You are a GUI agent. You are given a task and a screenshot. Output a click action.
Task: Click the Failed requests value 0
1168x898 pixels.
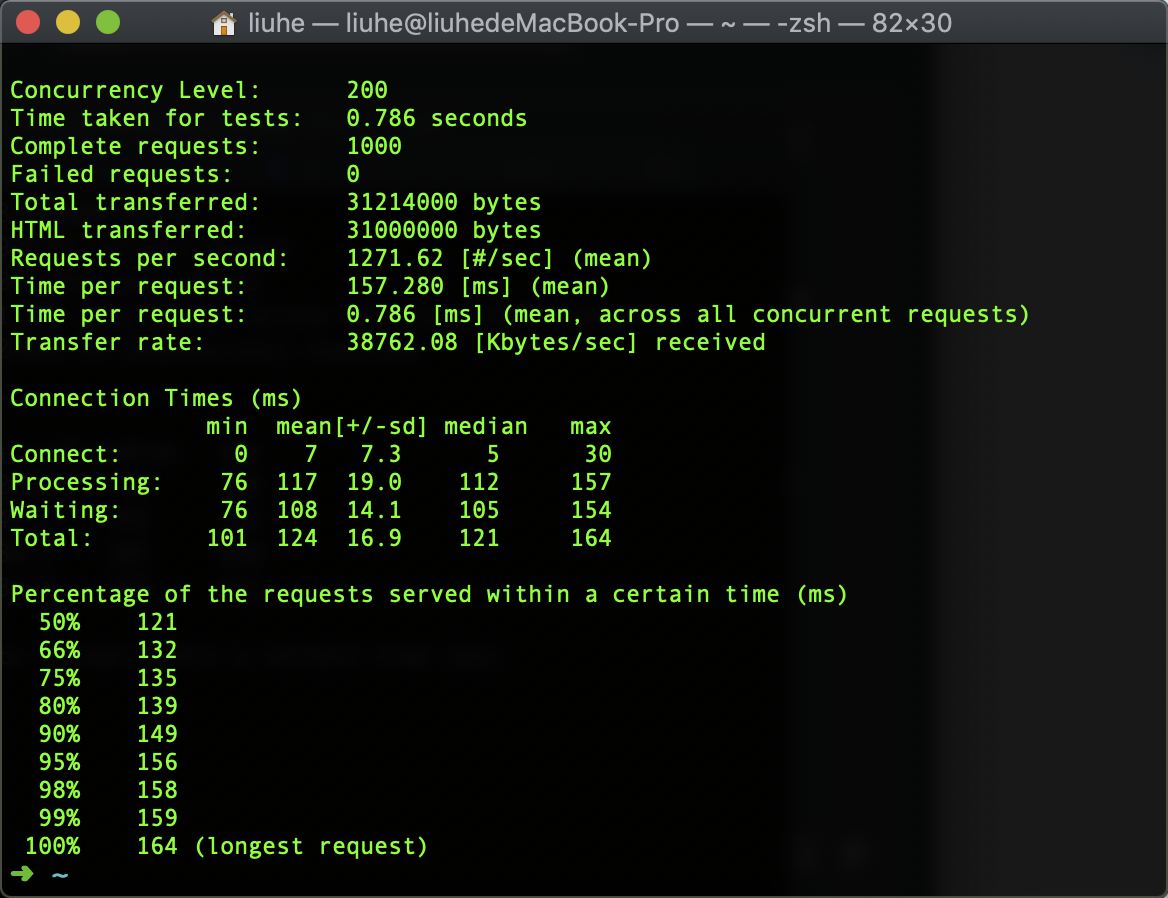pyautogui.click(x=353, y=174)
